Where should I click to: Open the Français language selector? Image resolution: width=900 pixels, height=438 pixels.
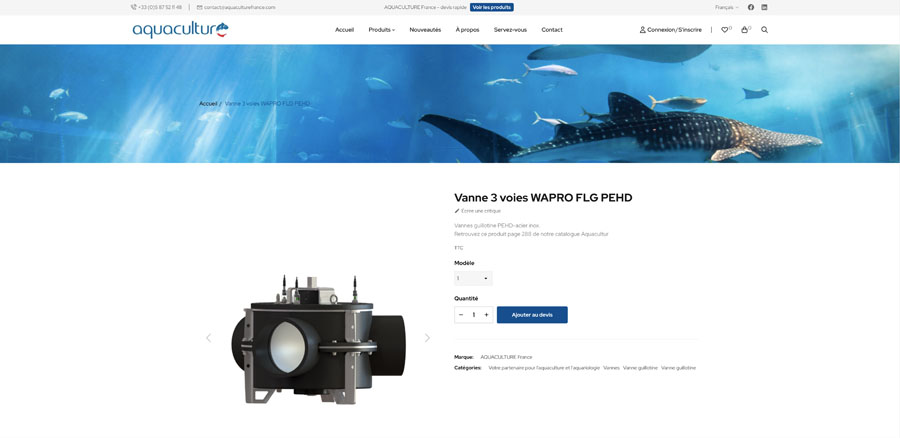727,7
